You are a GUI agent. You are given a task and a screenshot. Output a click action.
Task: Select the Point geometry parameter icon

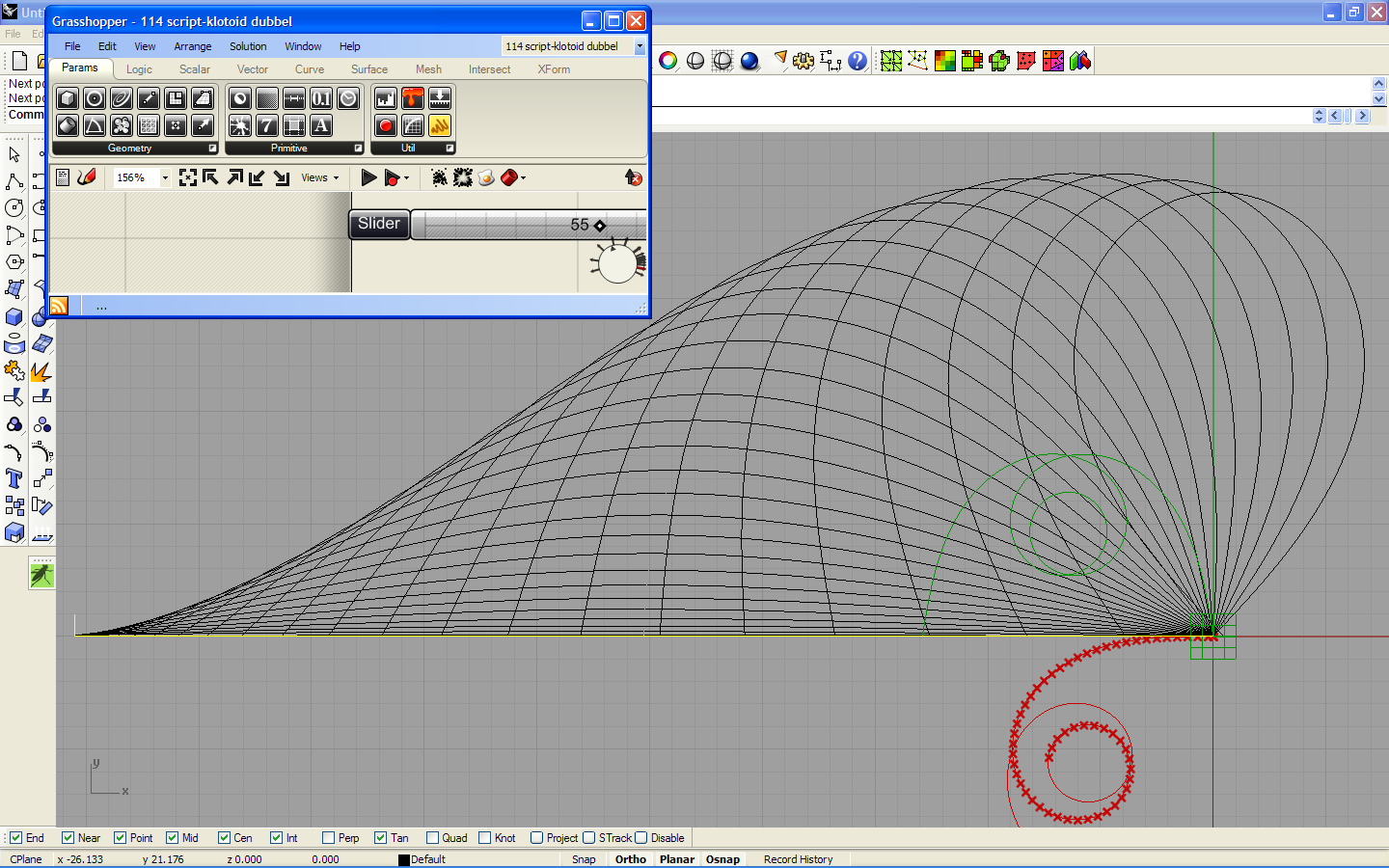[176, 125]
